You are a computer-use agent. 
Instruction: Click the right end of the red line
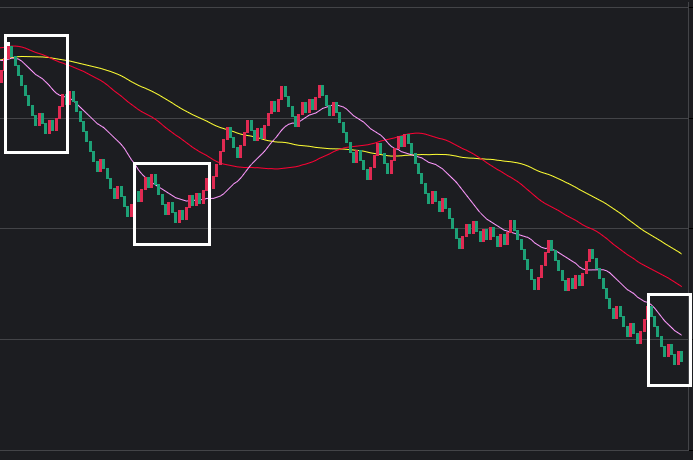[x=681, y=286]
